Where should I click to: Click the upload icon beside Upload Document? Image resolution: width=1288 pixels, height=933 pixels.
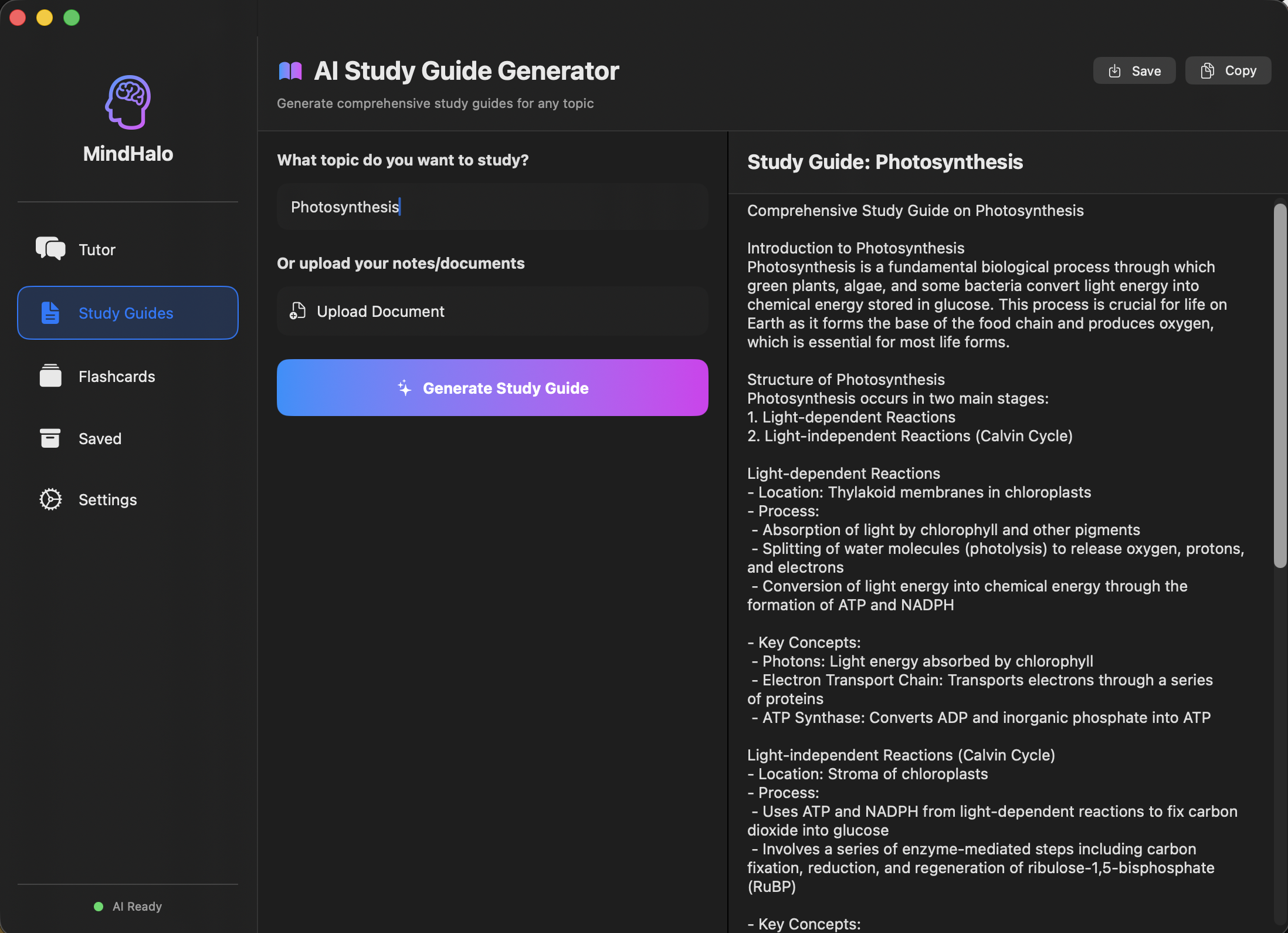298,311
